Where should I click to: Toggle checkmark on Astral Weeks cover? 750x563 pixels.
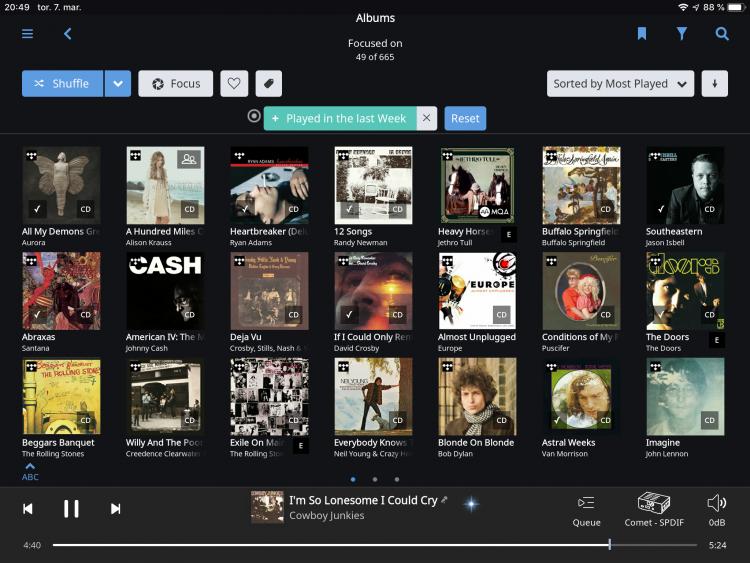tap(557, 420)
